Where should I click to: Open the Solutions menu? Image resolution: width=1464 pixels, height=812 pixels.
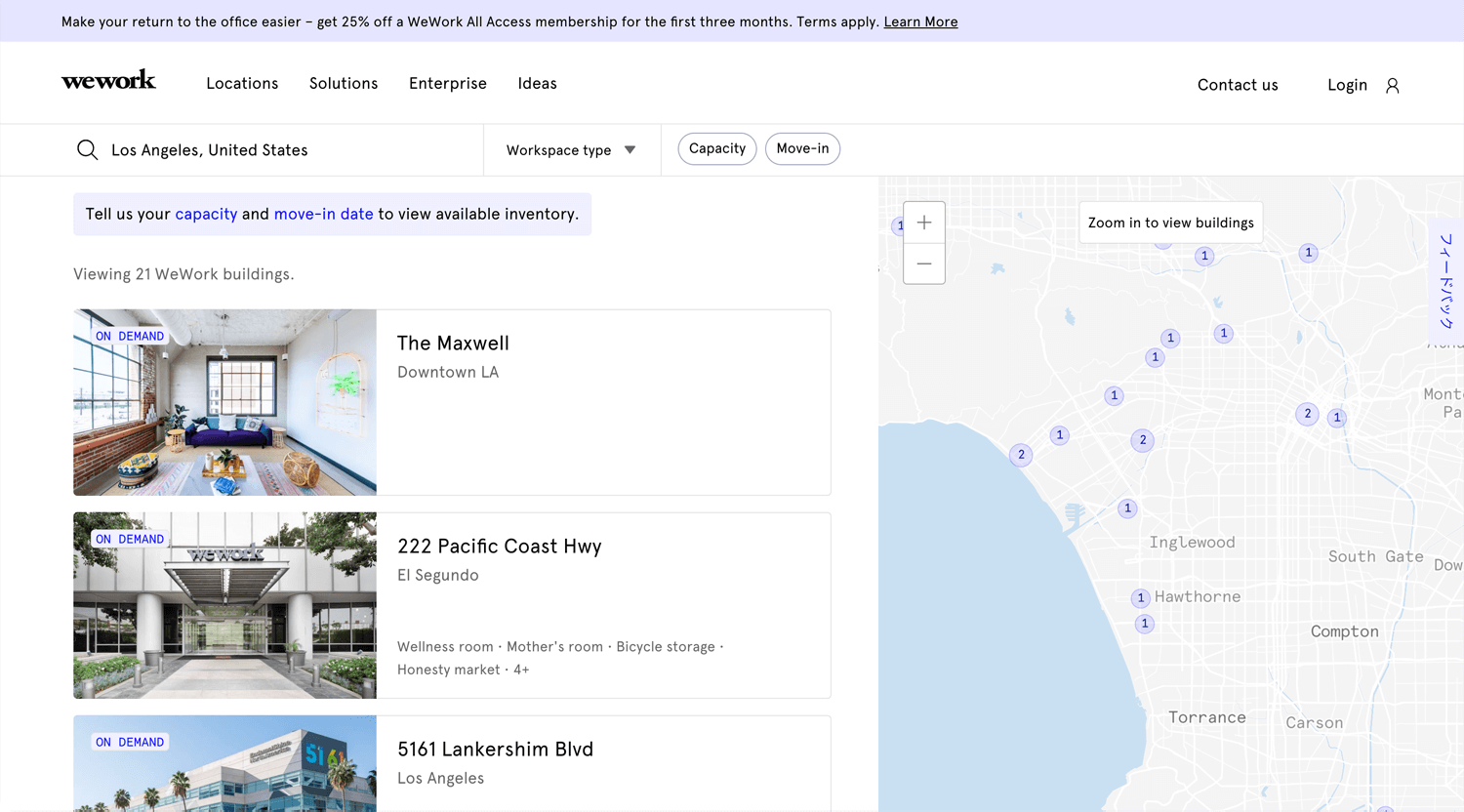tap(344, 84)
